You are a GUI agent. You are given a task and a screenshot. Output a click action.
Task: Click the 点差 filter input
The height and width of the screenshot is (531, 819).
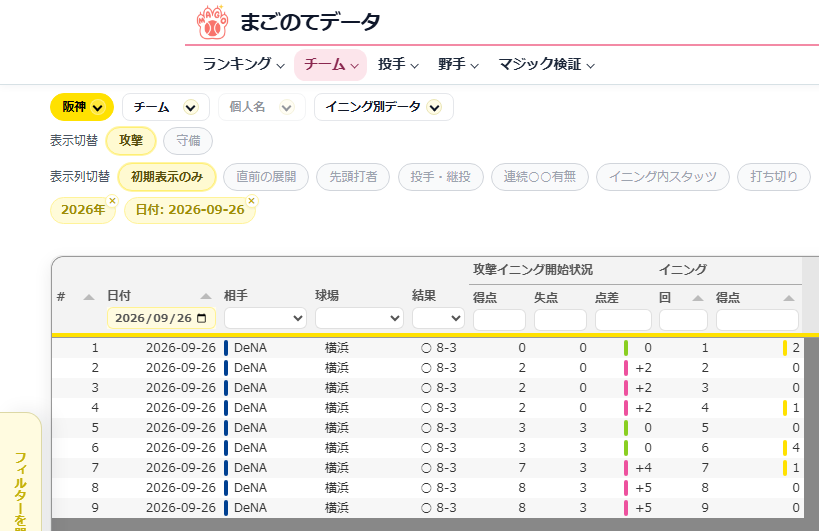[623, 320]
